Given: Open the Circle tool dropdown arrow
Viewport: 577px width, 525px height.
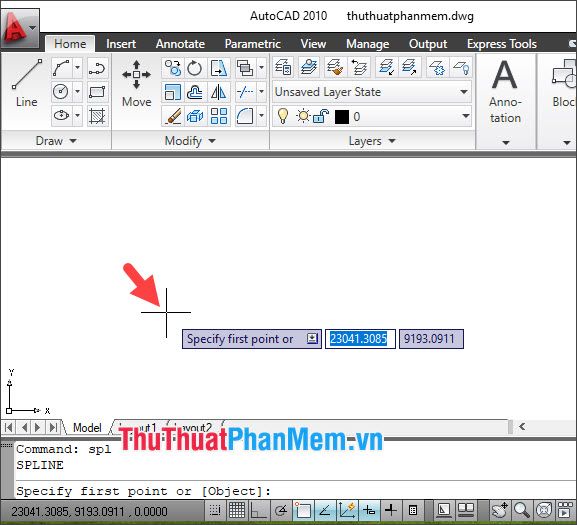Looking at the screenshot, I should 78,92.
